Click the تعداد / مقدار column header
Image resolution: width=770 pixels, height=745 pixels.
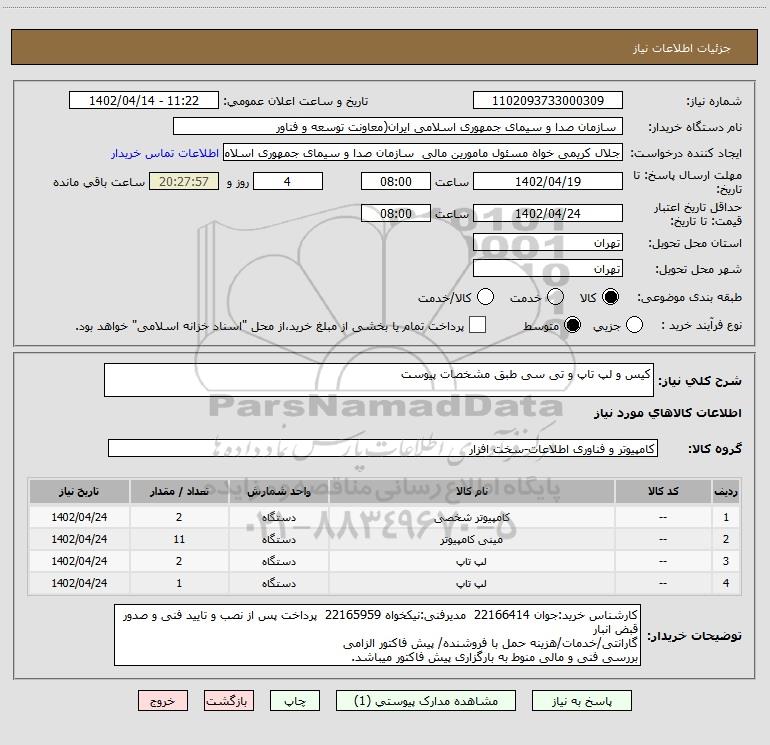[179, 491]
